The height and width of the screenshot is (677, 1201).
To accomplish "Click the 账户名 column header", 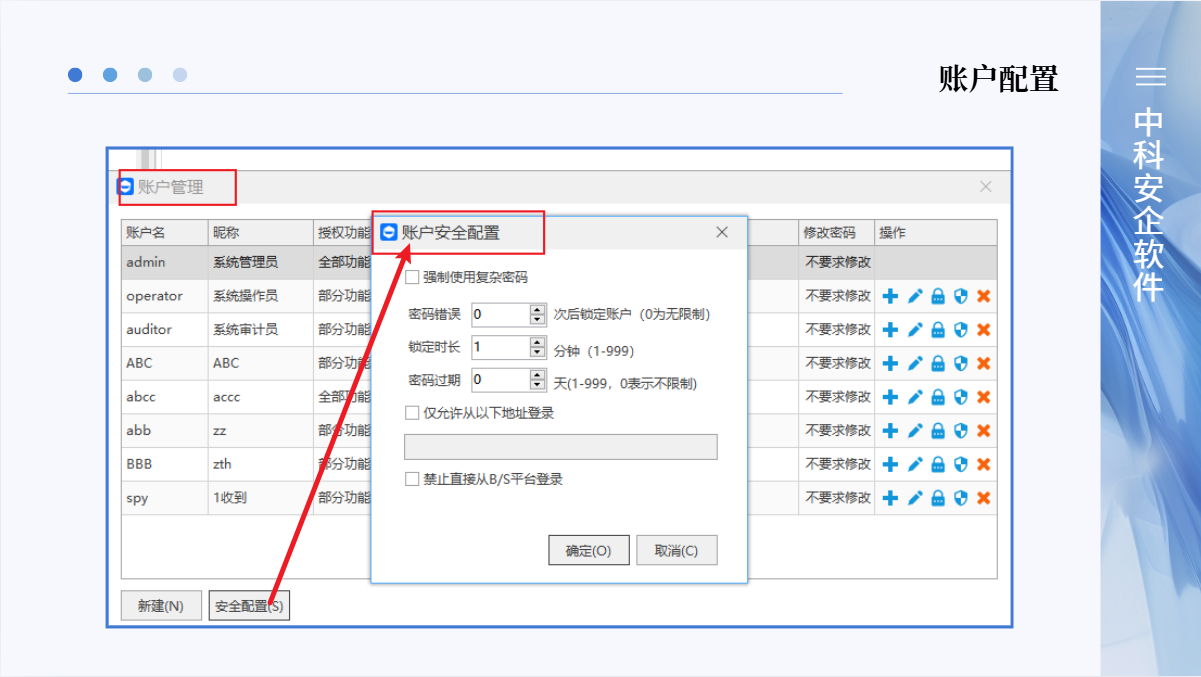I will (x=146, y=233).
